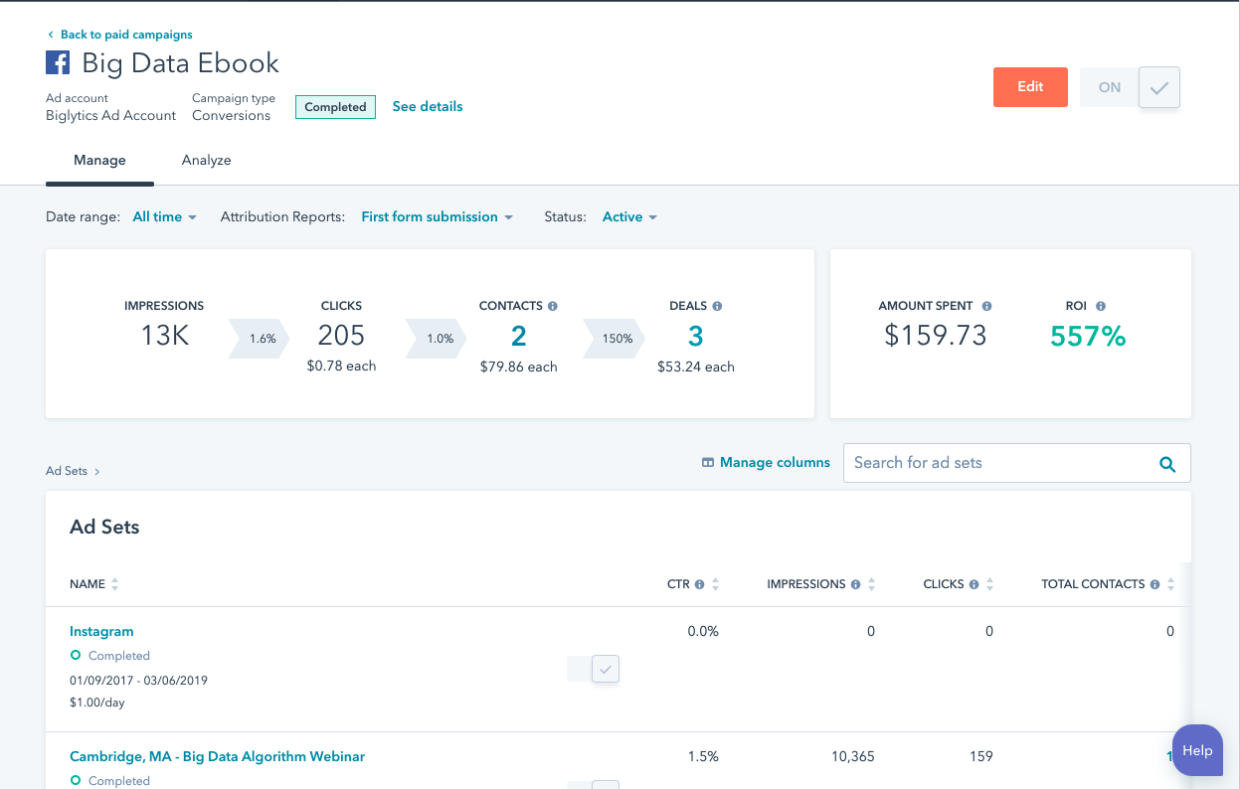Image resolution: width=1240 pixels, height=789 pixels.
Task: Click the info icon next to ROI
Action: pyautogui.click(x=1101, y=306)
